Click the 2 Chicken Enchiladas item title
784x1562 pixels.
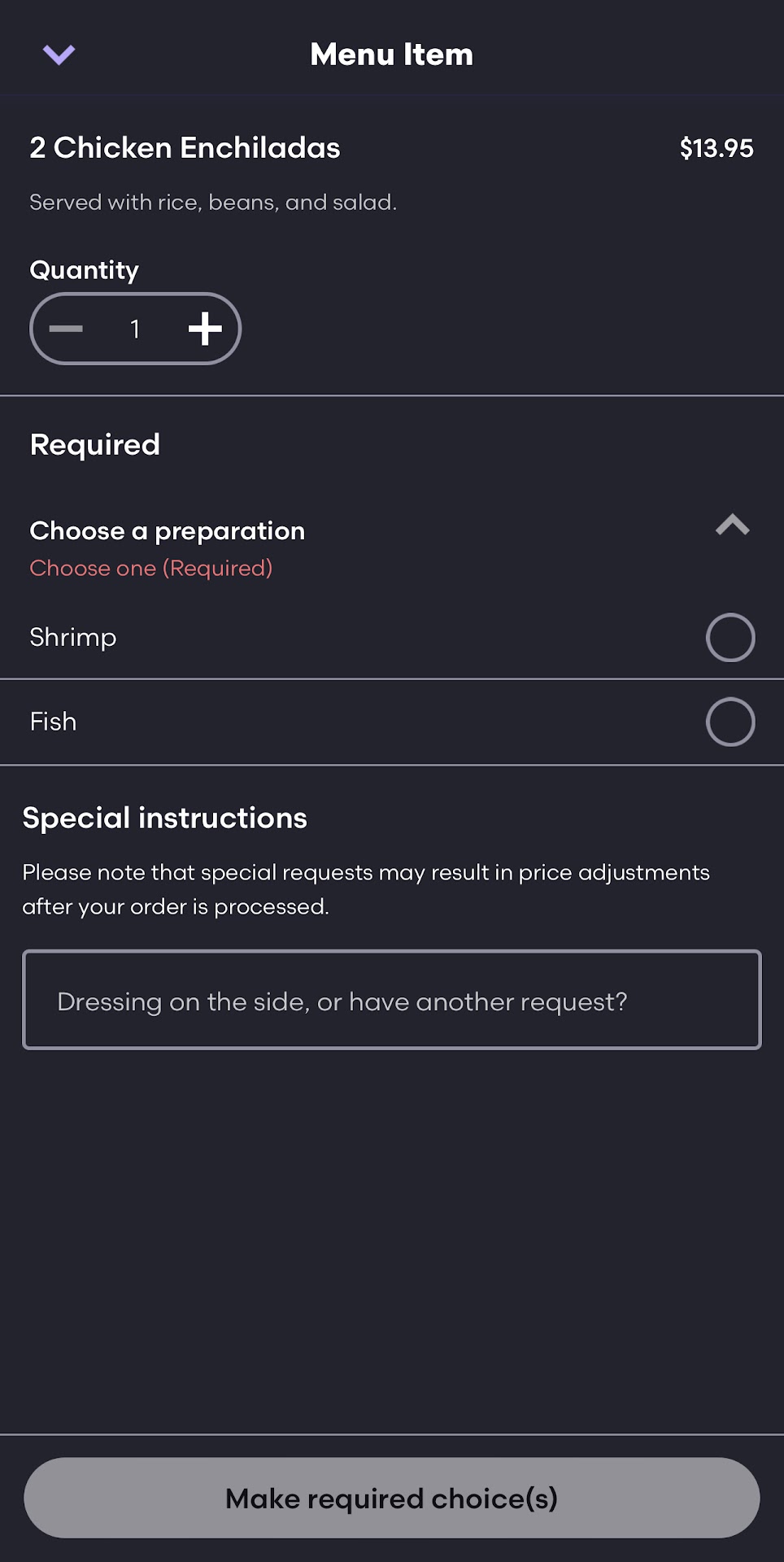point(185,148)
